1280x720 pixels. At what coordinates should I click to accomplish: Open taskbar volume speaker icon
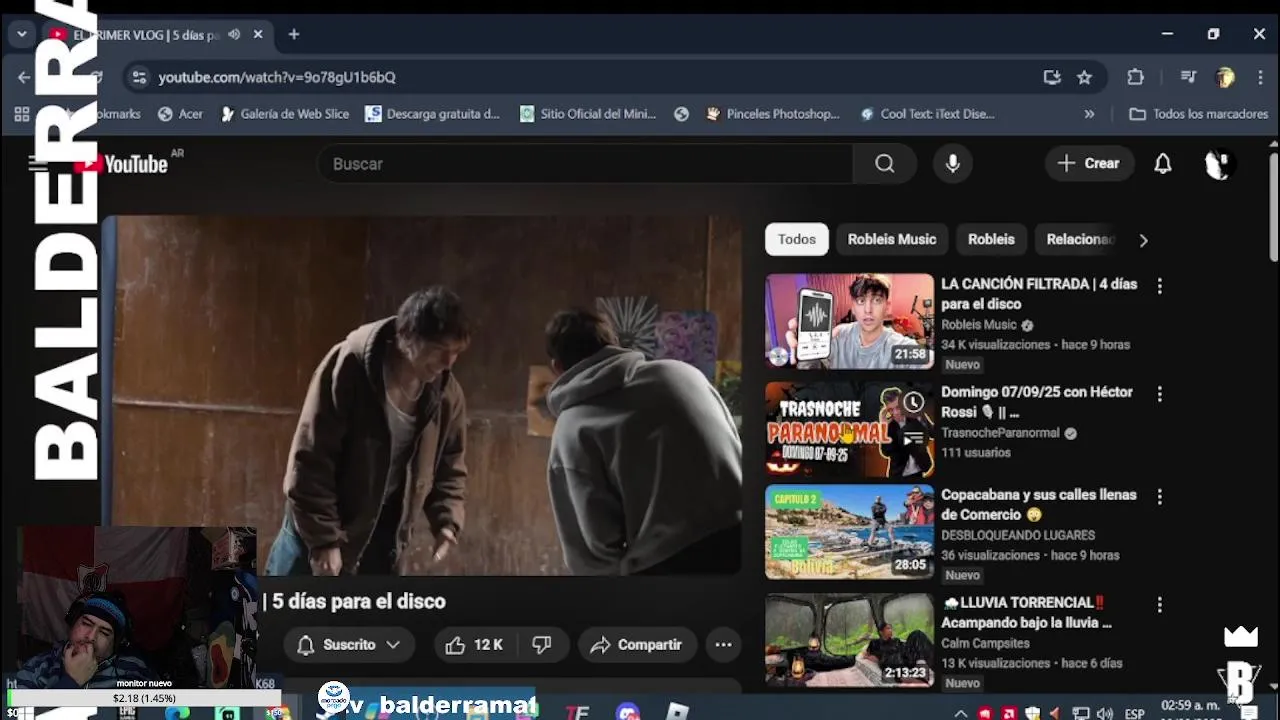[1104, 713]
